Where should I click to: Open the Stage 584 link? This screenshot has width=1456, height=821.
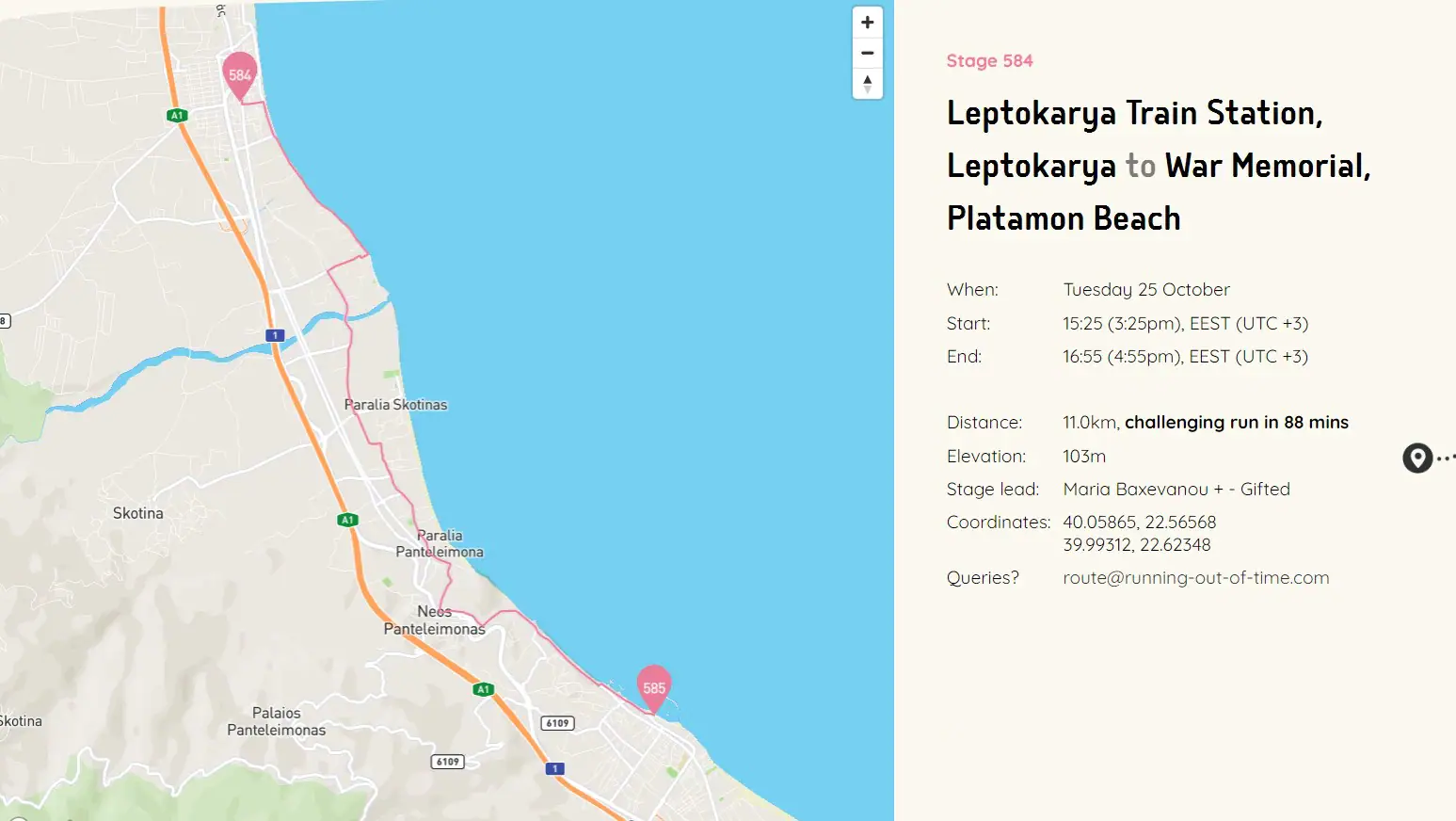coord(989,61)
